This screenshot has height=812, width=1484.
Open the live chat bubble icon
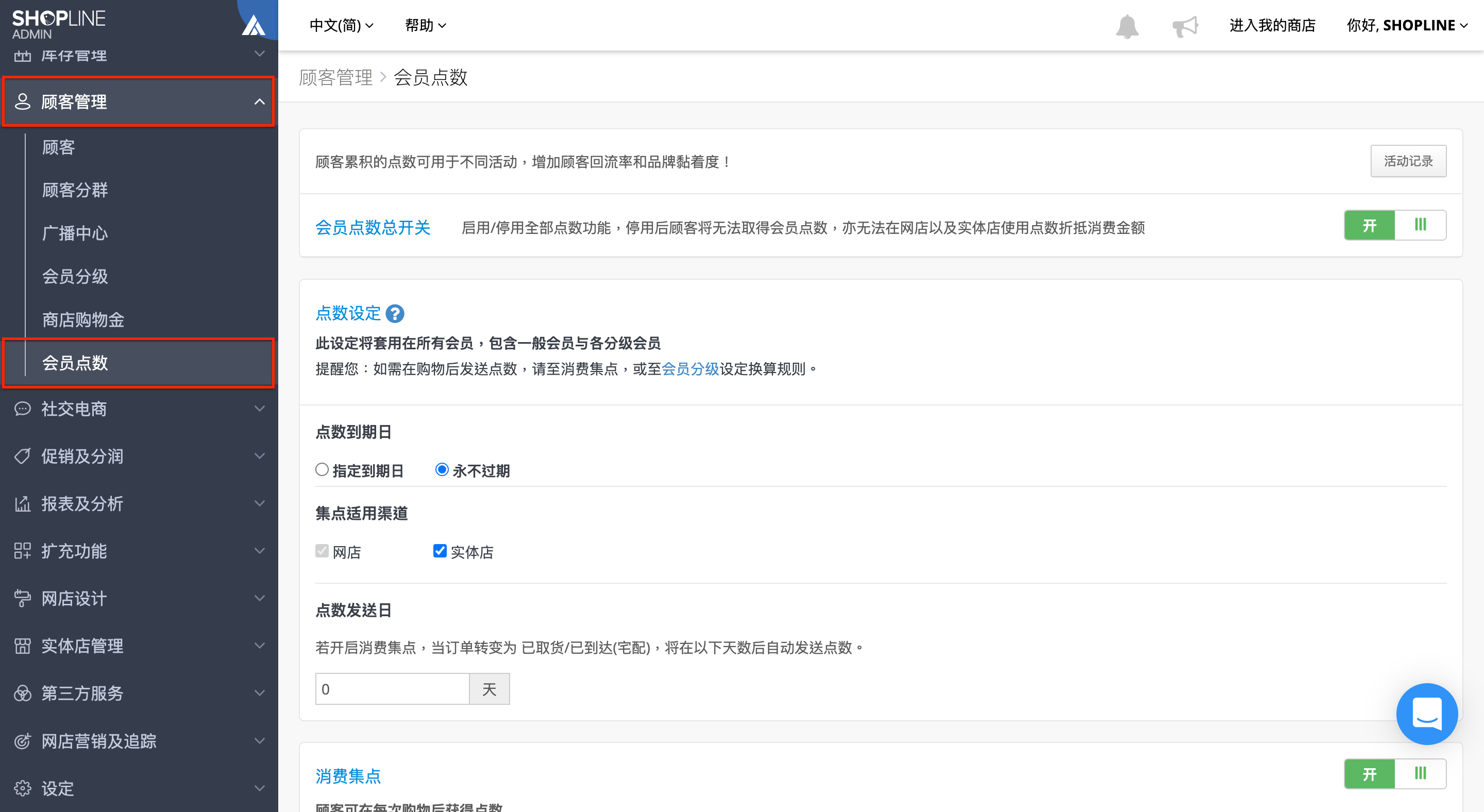(x=1426, y=714)
